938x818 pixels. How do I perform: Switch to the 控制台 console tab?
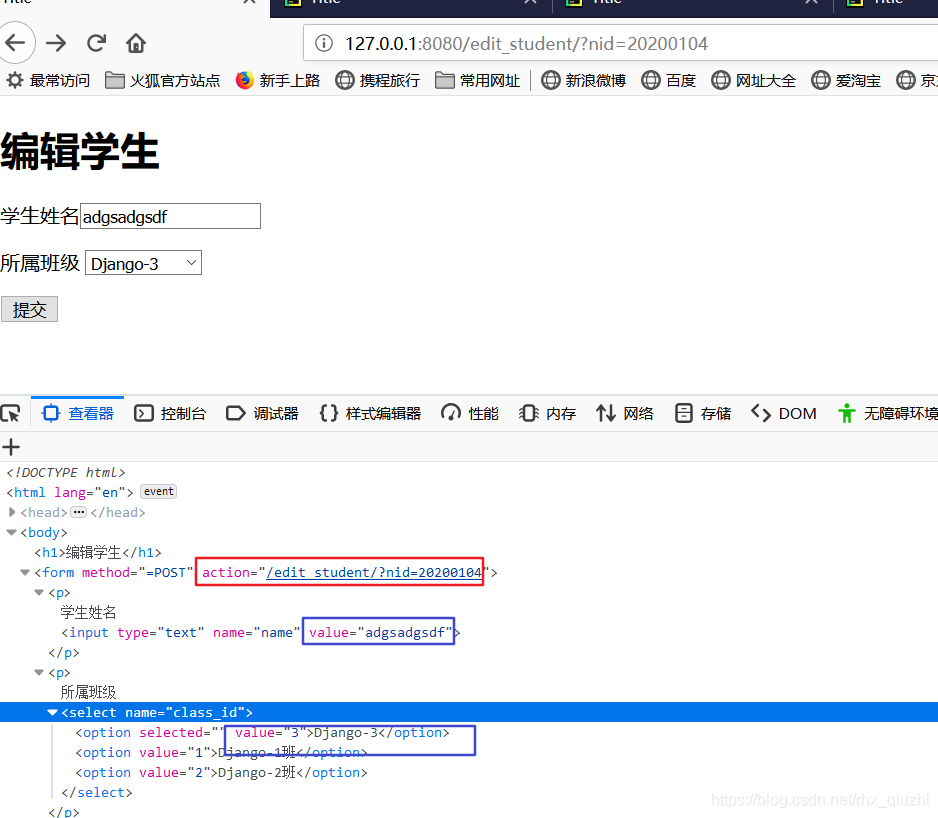(170, 413)
